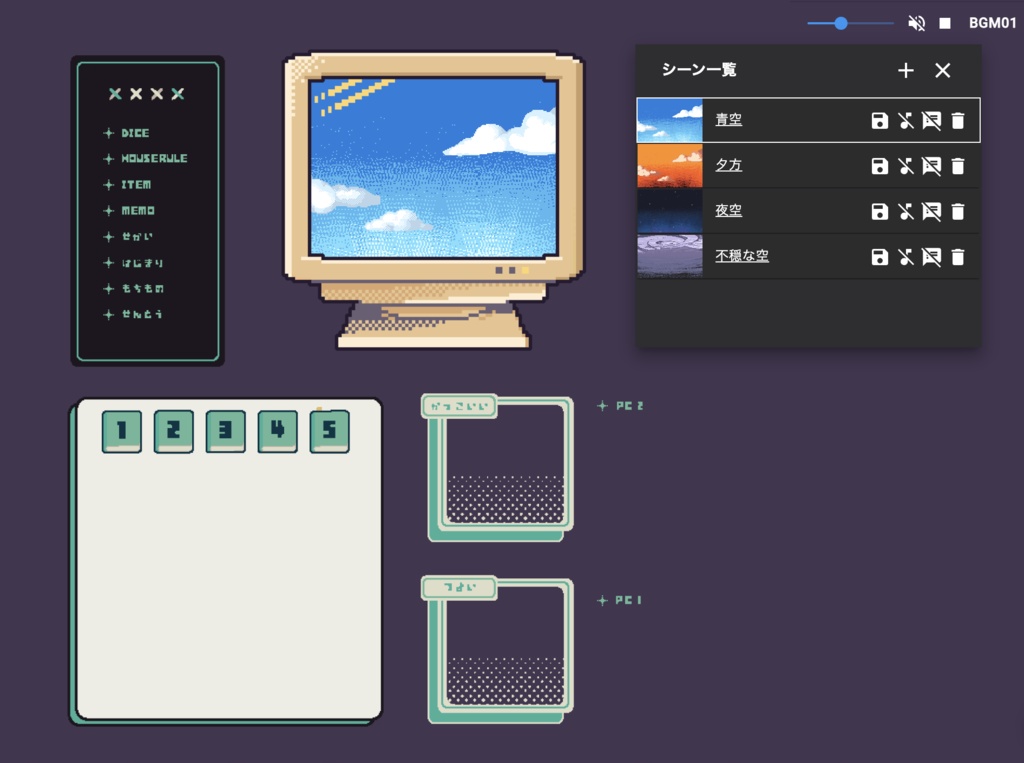Stop BGM playback with square button

(945, 24)
